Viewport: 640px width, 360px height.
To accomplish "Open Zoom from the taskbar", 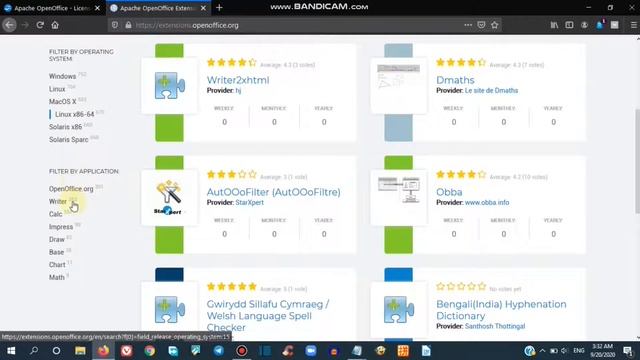I will tap(311, 351).
